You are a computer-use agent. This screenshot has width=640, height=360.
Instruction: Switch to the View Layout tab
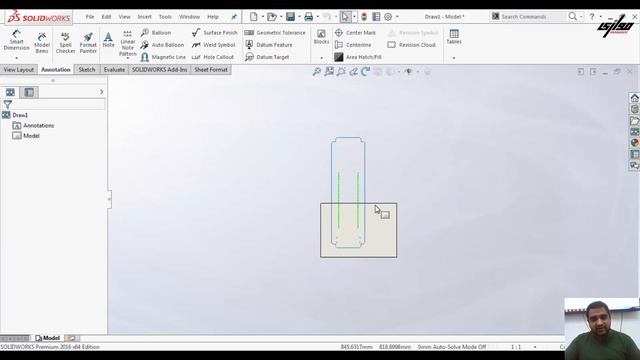[19, 70]
